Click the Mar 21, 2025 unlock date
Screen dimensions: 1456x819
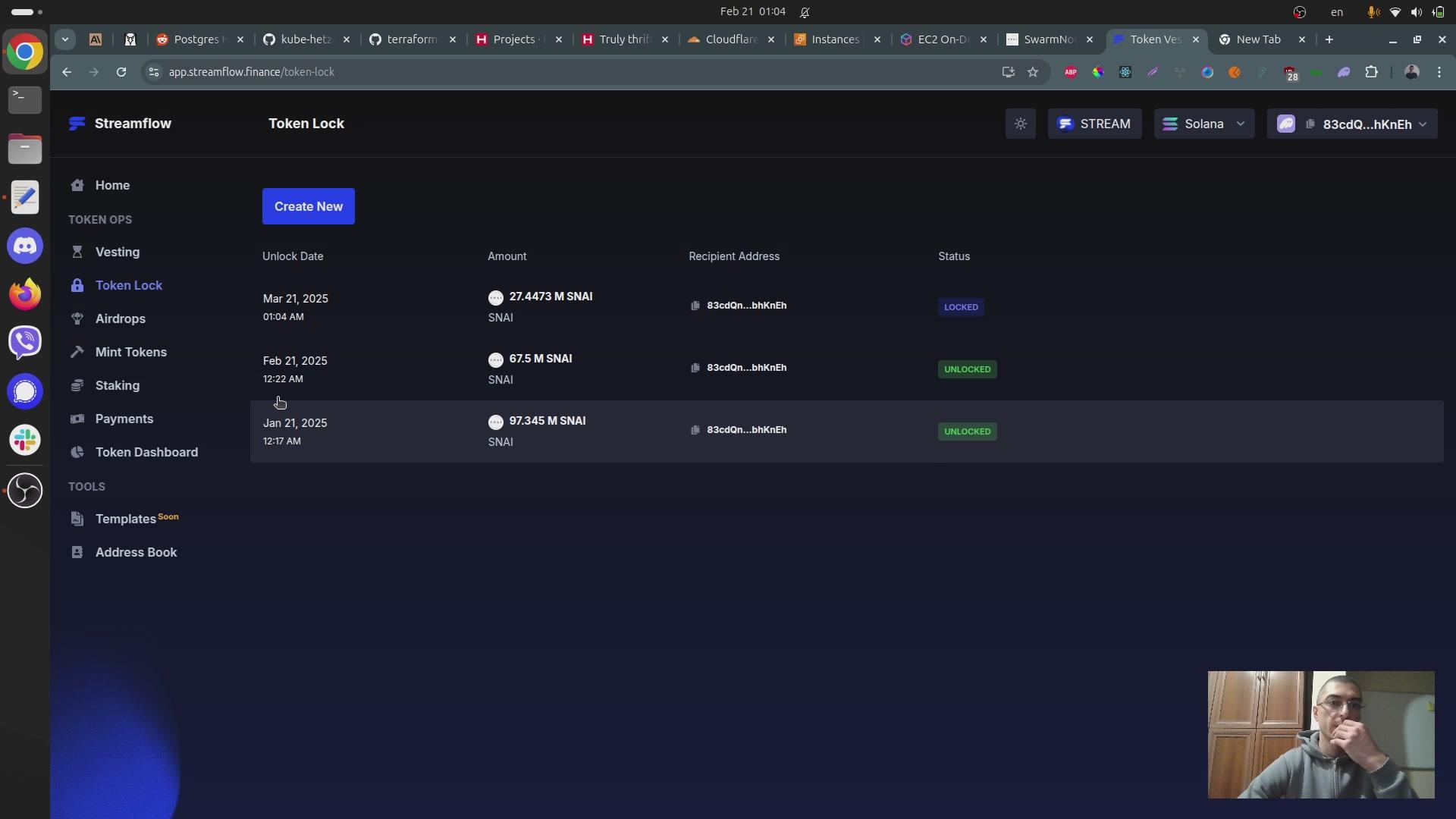295,299
